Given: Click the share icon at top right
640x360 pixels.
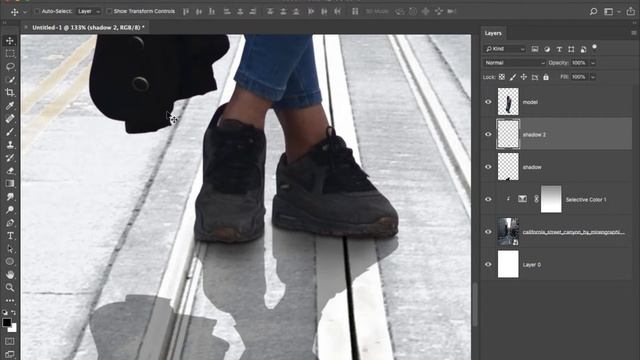Looking at the screenshot, I should (631, 11).
